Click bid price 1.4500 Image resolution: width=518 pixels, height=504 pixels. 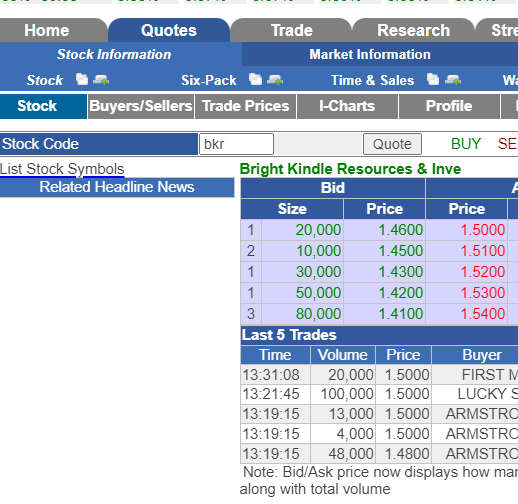[x=401, y=251]
